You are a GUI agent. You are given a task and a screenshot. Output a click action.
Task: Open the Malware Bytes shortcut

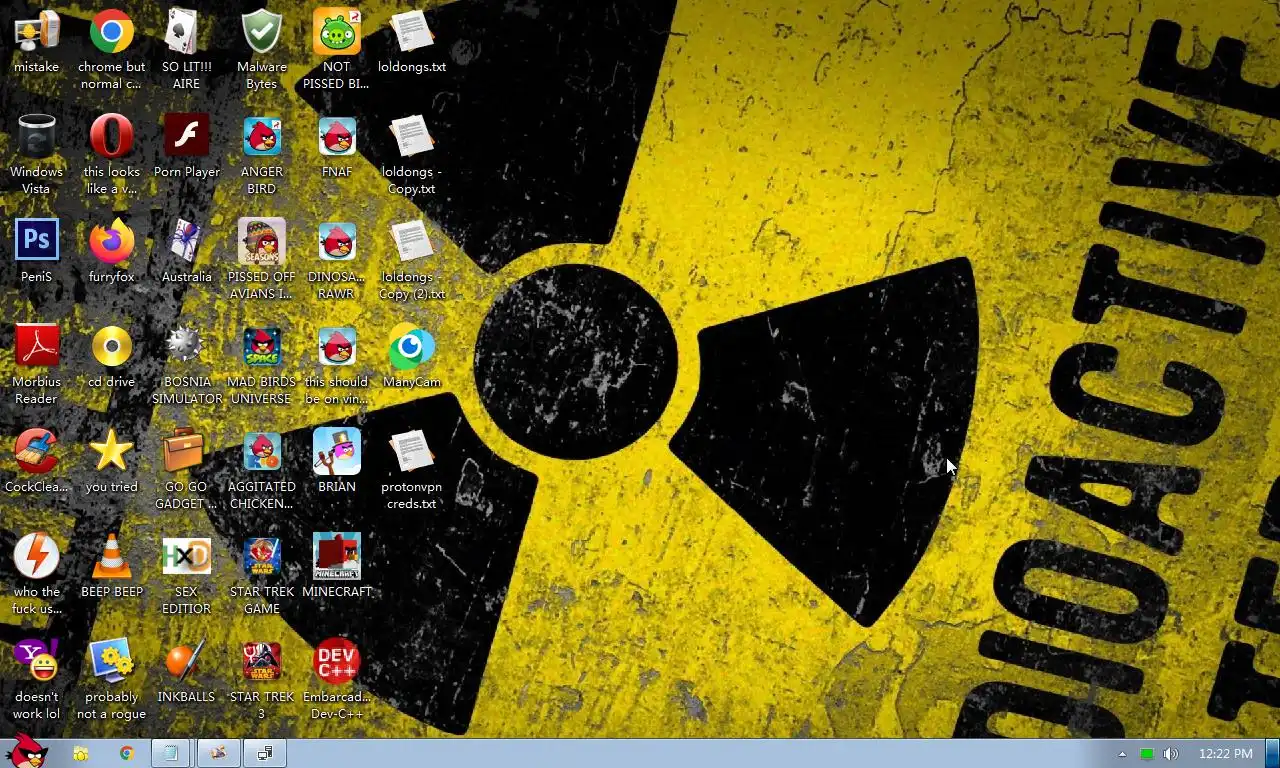coord(261,50)
